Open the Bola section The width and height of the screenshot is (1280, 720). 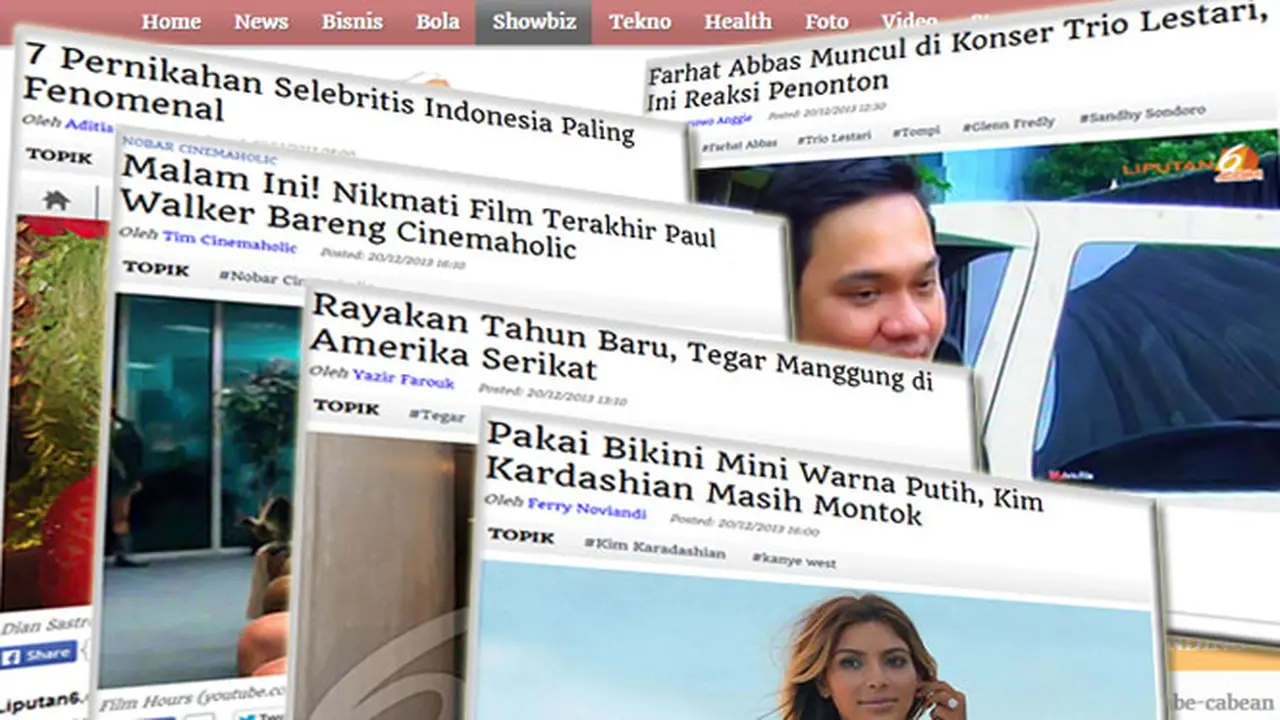tap(437, 22)
